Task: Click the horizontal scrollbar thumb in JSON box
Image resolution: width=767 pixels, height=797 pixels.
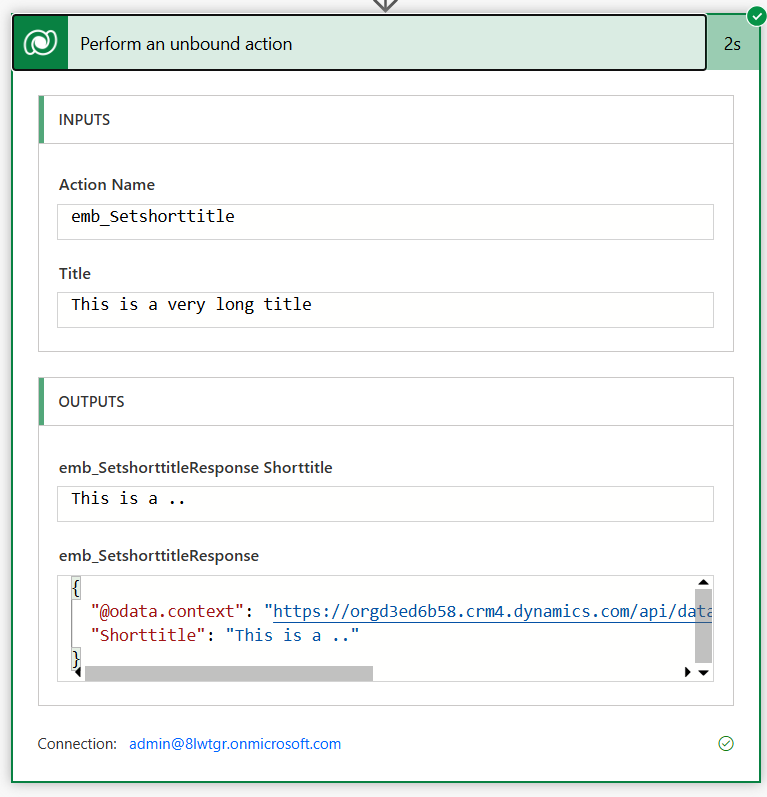Action: tap(228, 673)
